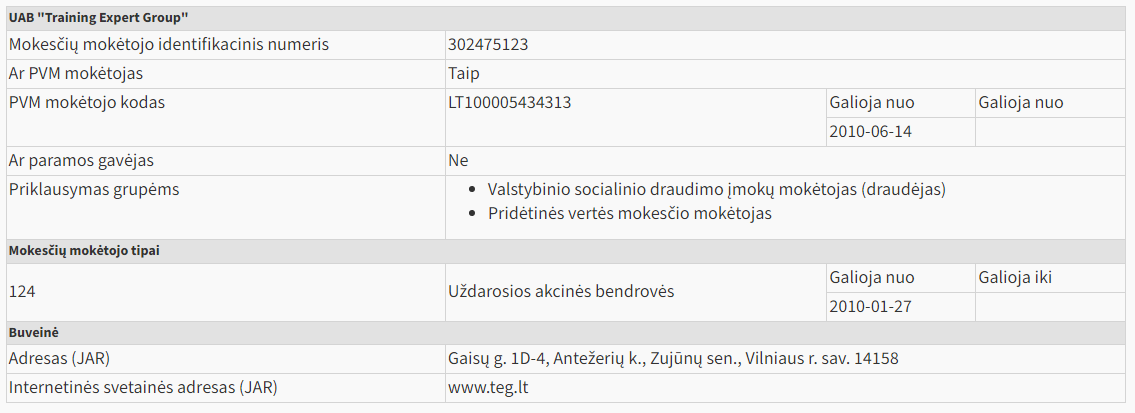Click the "PVM mokėtojo kodas" label
This screenshot has width=1135, height=413.
point(87,103)
